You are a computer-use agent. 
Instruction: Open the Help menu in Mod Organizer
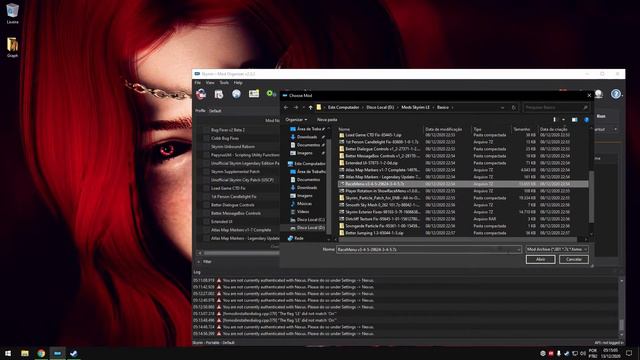coord(238,82)
